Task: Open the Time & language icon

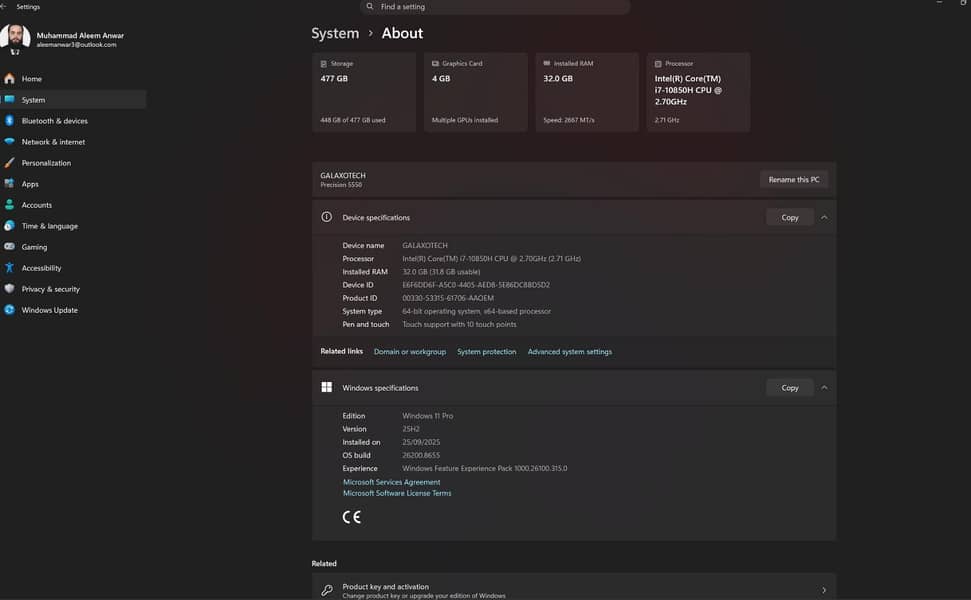Action: click(x=9, y=225)
